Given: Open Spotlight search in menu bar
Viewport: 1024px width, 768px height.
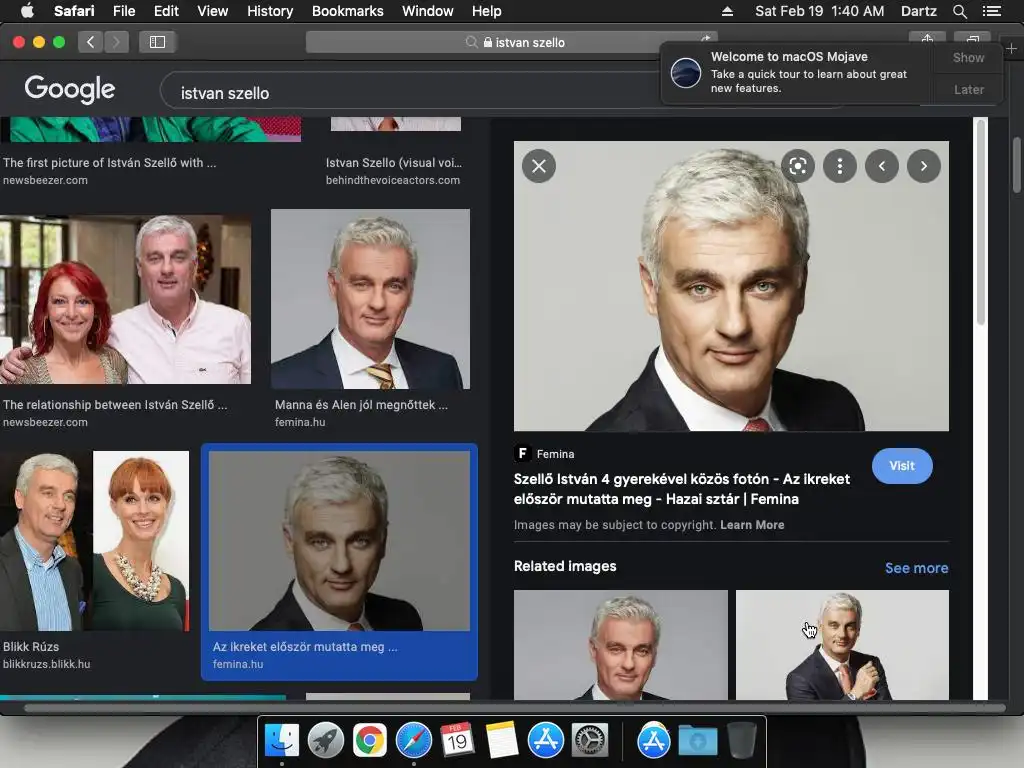Looking at the screenshot, I should pyautogui.click(x=959, y=11).
